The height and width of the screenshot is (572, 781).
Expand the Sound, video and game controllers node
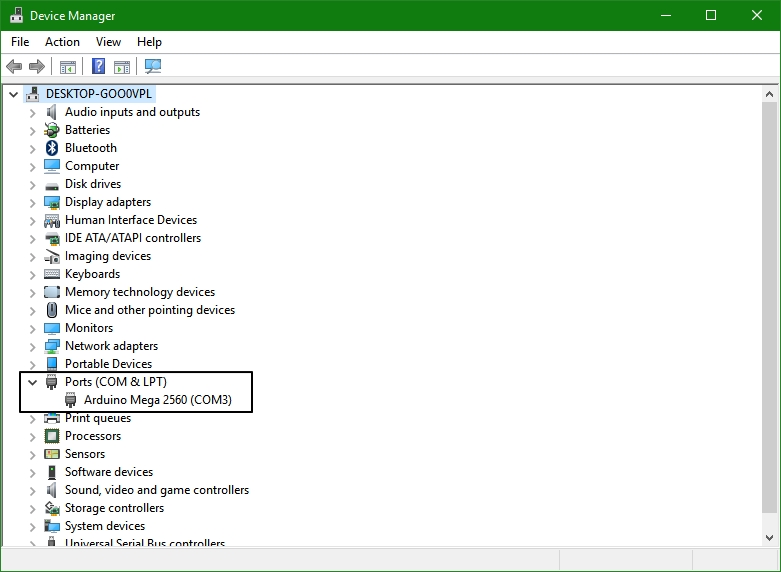pos(32,490)
